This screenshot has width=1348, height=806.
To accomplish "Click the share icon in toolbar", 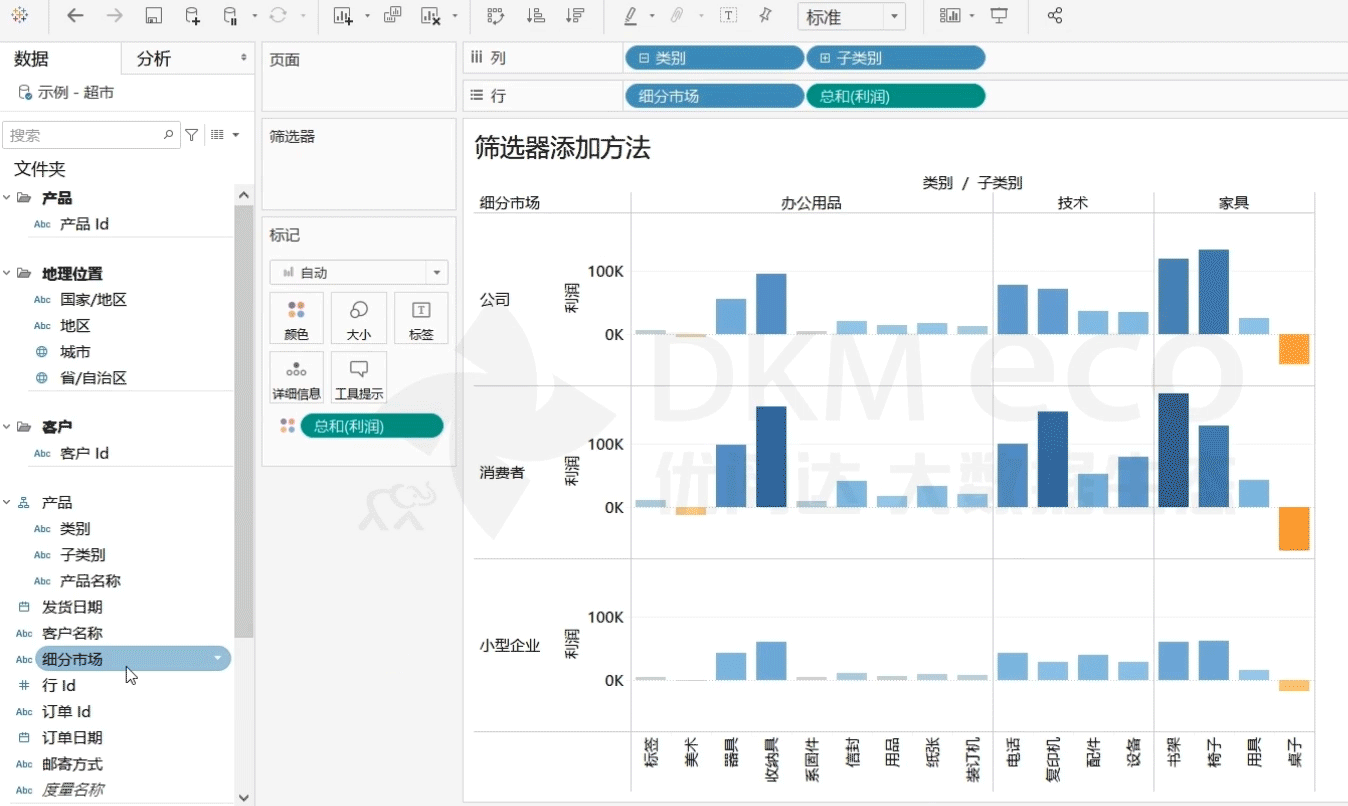I will click(x=1054, y=16).
